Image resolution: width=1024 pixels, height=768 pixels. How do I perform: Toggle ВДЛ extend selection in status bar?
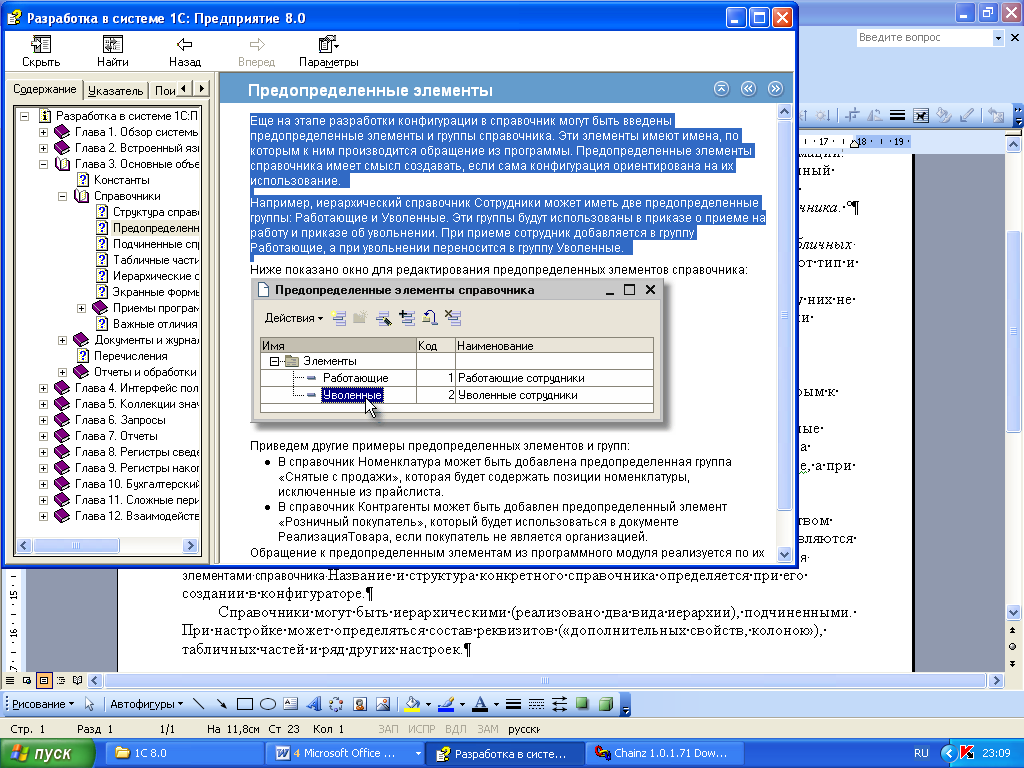[x=456, y=729]
